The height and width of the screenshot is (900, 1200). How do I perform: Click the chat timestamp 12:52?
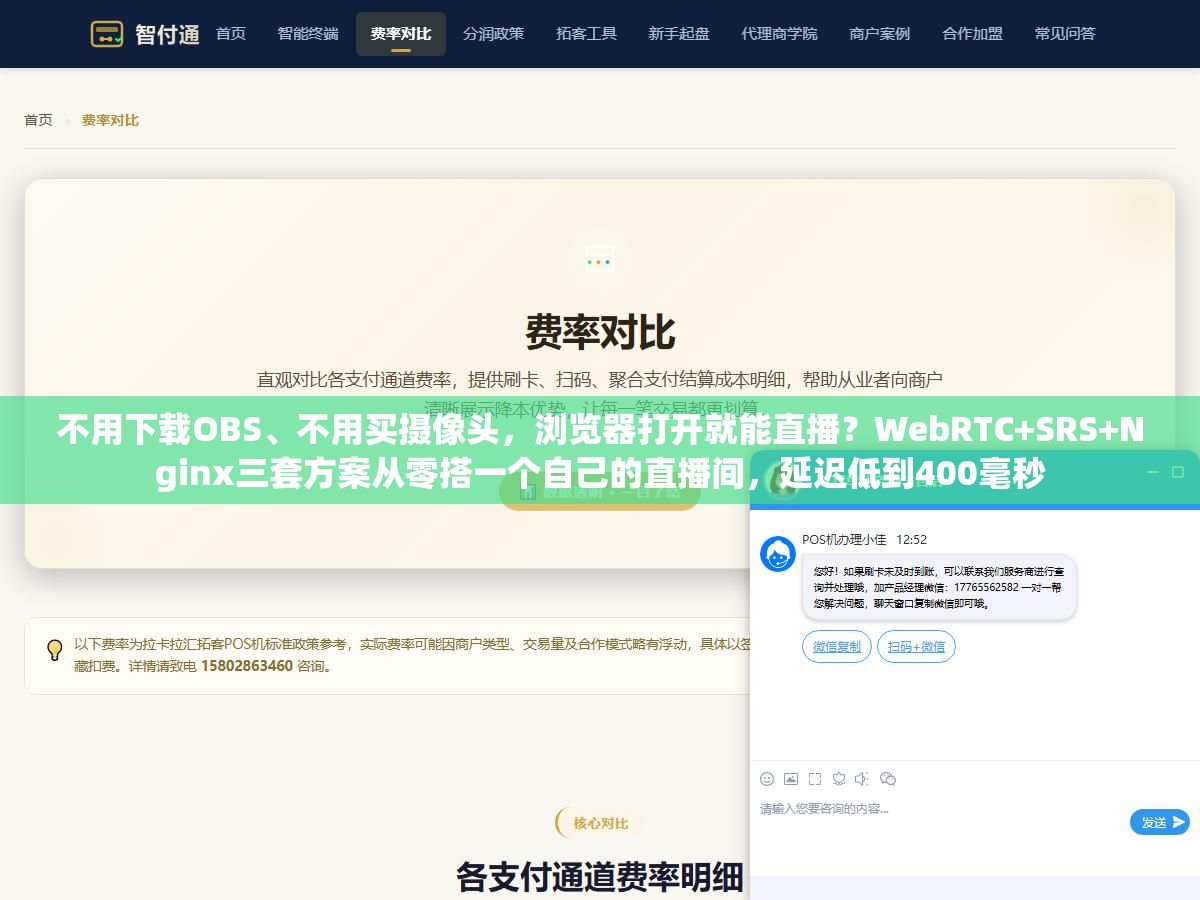[911, 539]
